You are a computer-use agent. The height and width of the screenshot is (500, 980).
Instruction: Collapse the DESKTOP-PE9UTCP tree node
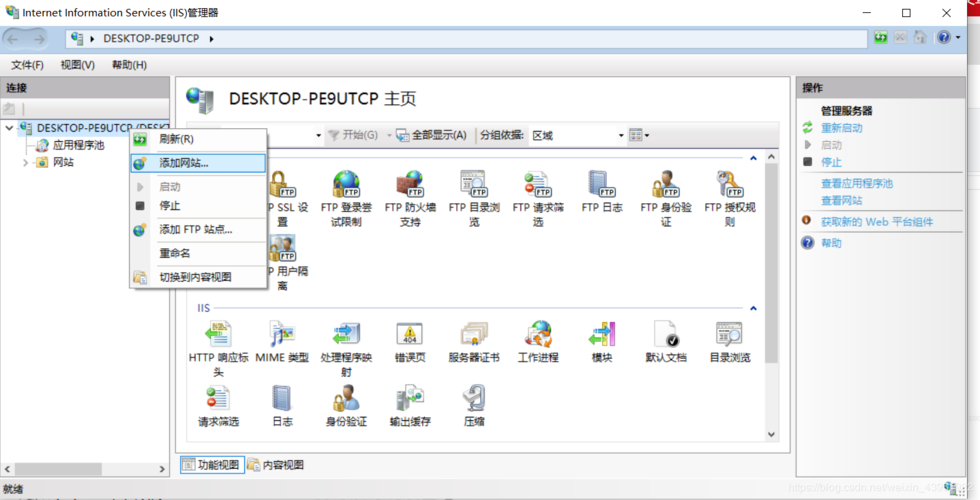[x=9, y=128]
